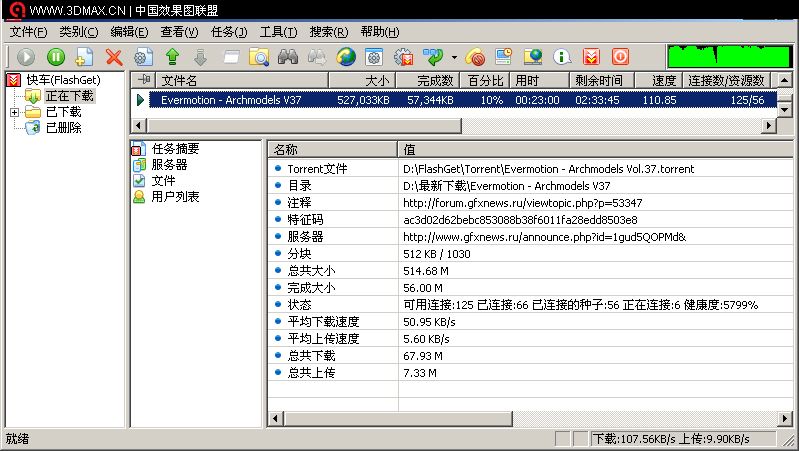Viewport: 799px width, 451px height.
Task: Select the 状态 row
Action: point(530,305)
